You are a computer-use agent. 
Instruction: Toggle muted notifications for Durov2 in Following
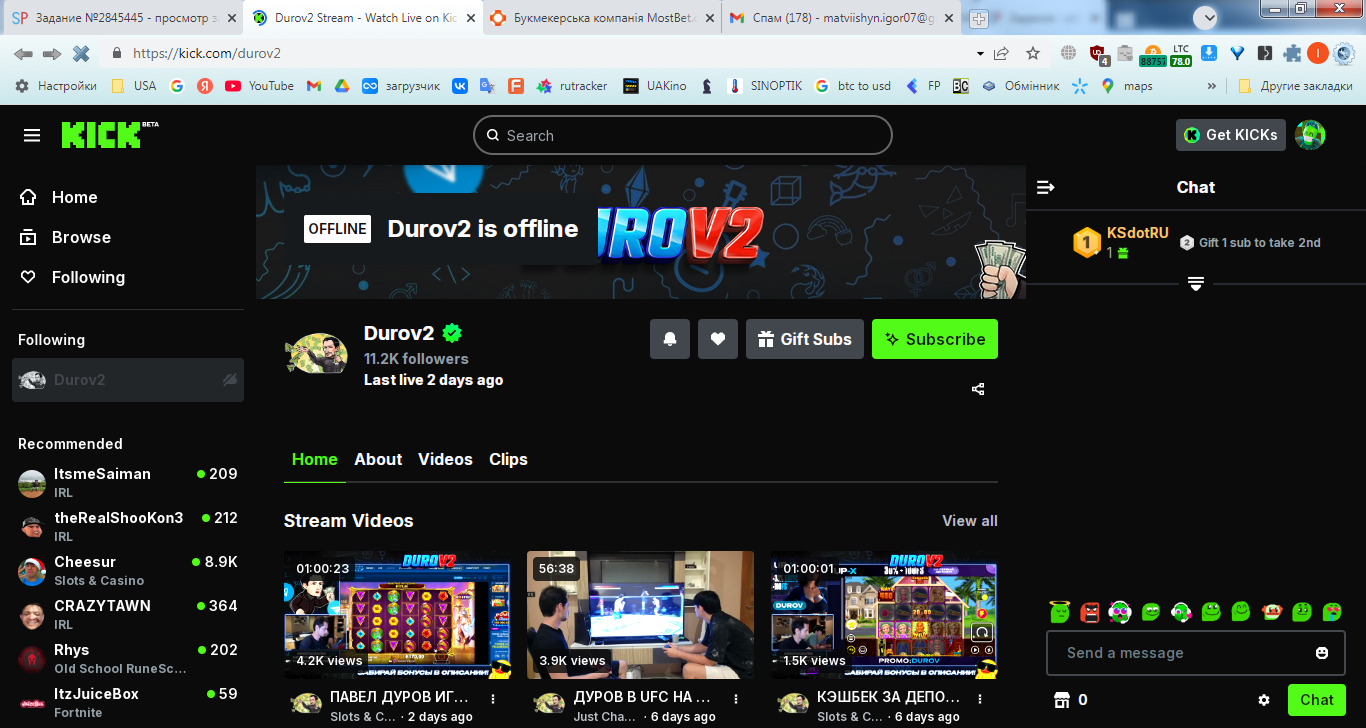pyautogui.click(x=230, y=380)
